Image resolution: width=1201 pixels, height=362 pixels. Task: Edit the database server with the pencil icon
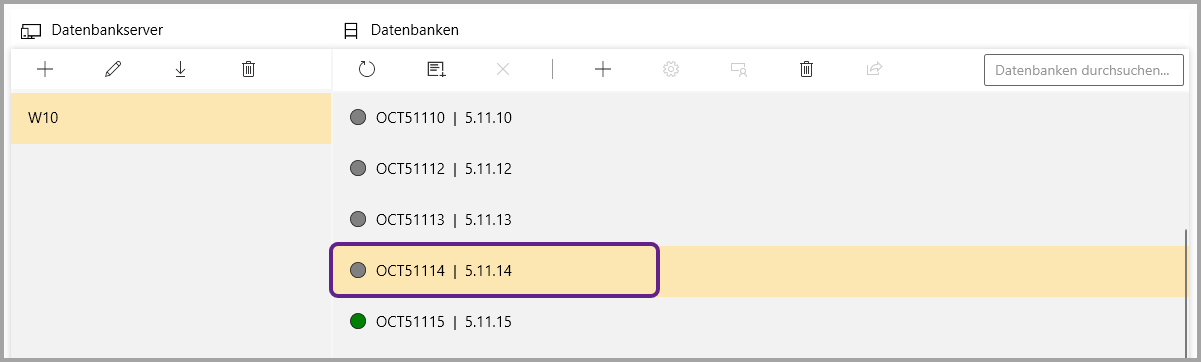tap(112, 69)
